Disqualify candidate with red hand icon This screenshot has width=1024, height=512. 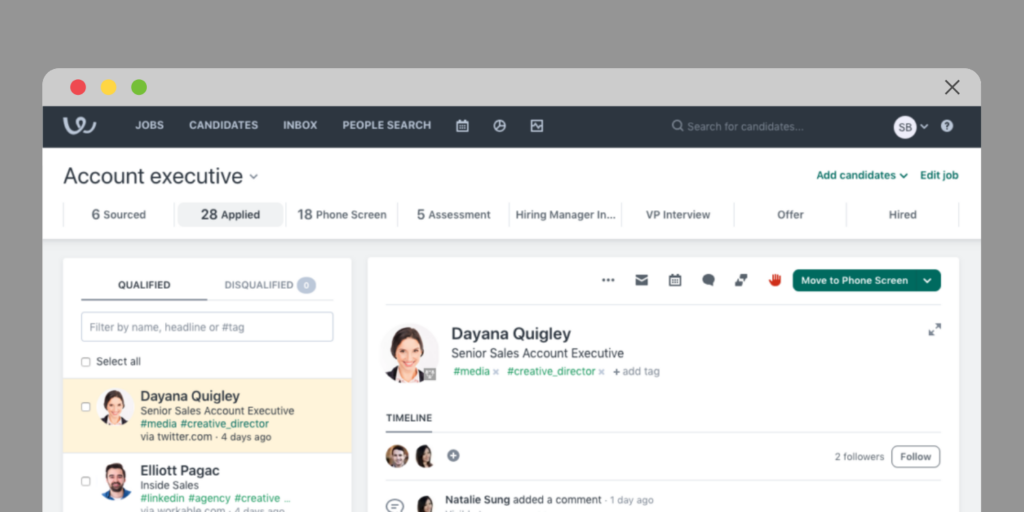coord(774,281)
